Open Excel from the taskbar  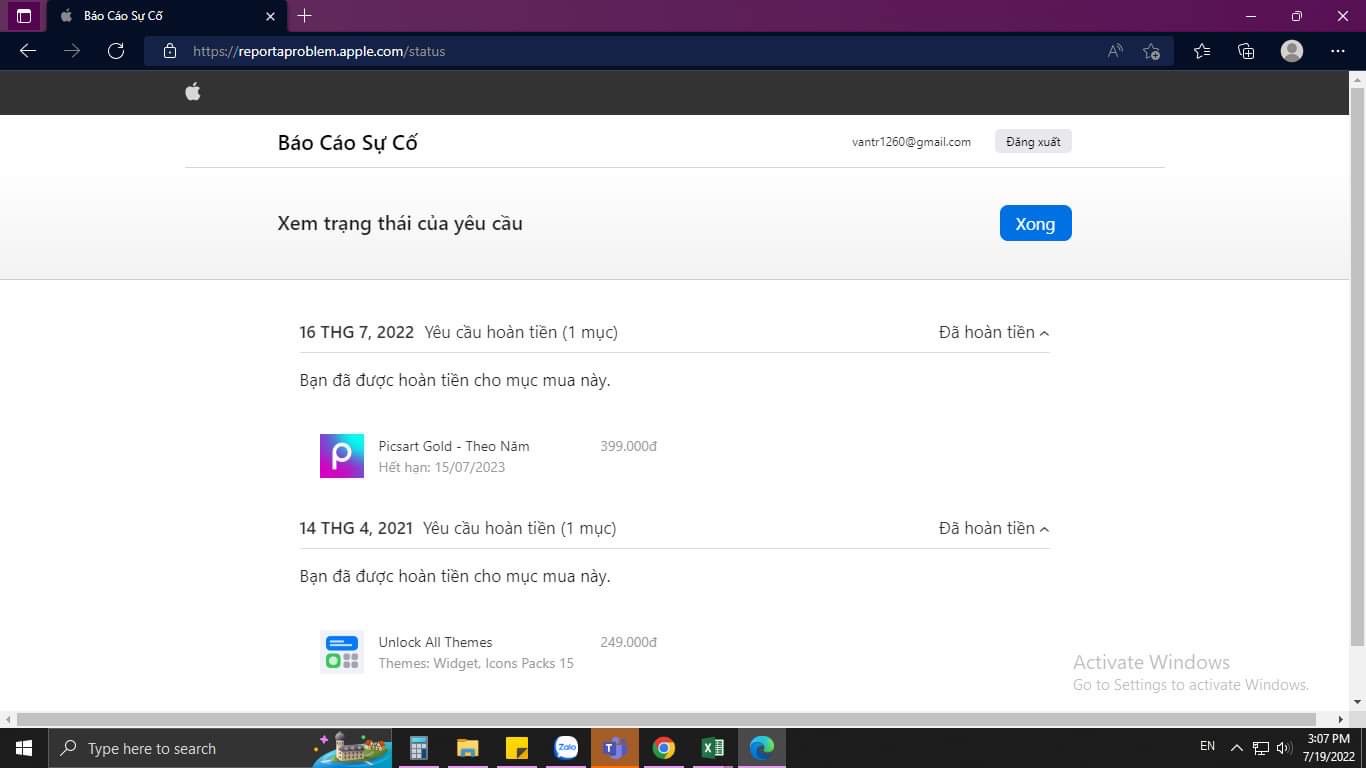pos(712,748)
